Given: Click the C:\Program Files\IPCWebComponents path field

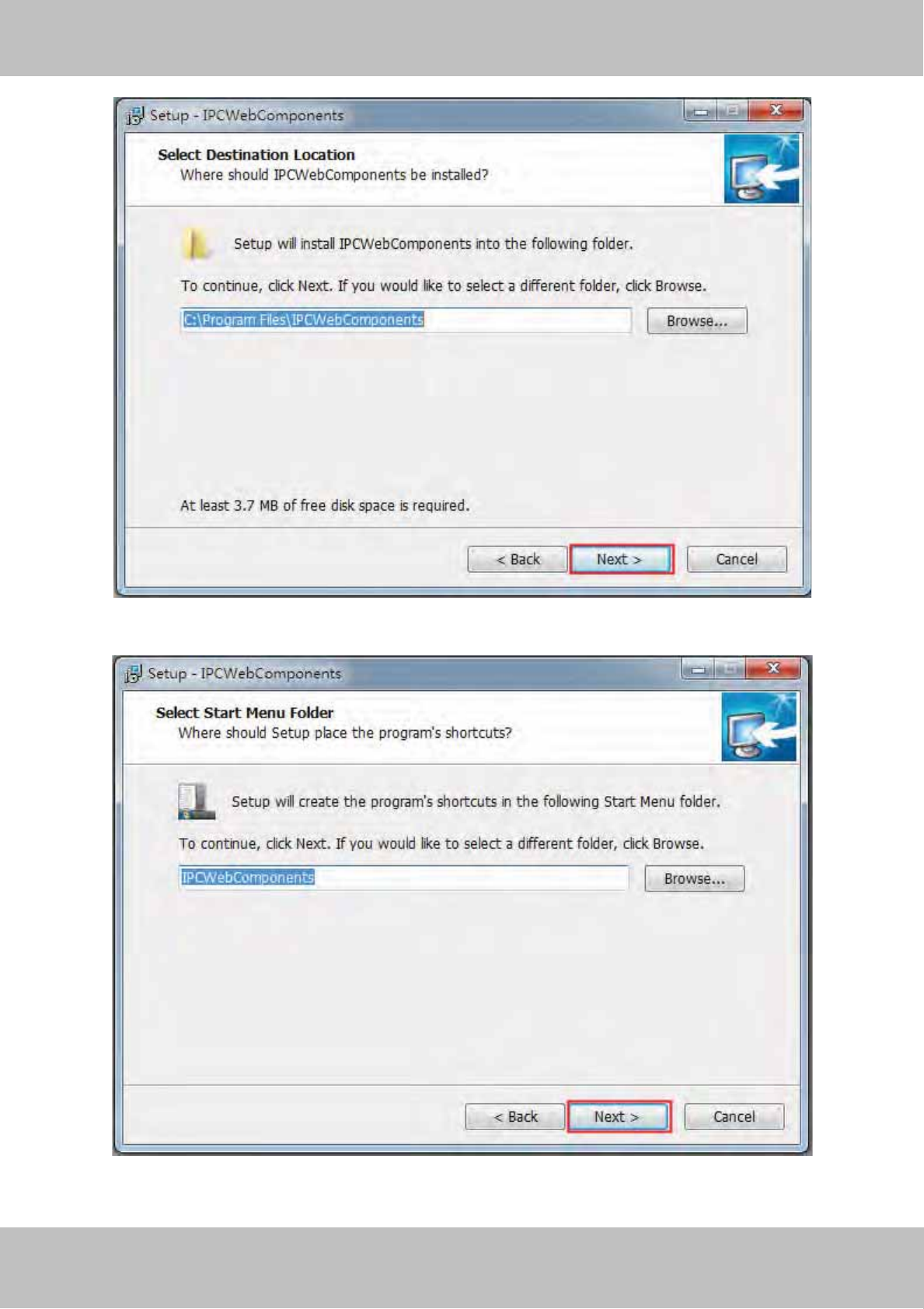Looking at the screenshot, I should pos(406,320).
